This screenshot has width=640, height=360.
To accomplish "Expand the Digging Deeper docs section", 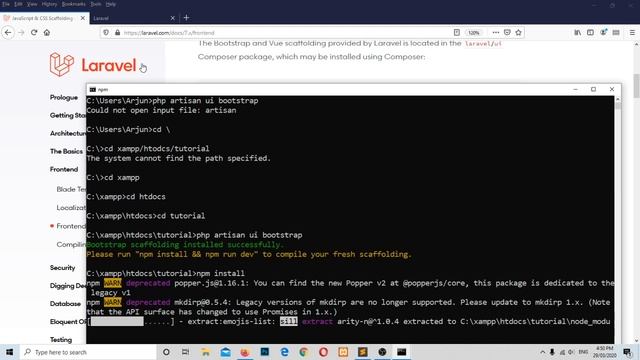I will tap(68, 286).
